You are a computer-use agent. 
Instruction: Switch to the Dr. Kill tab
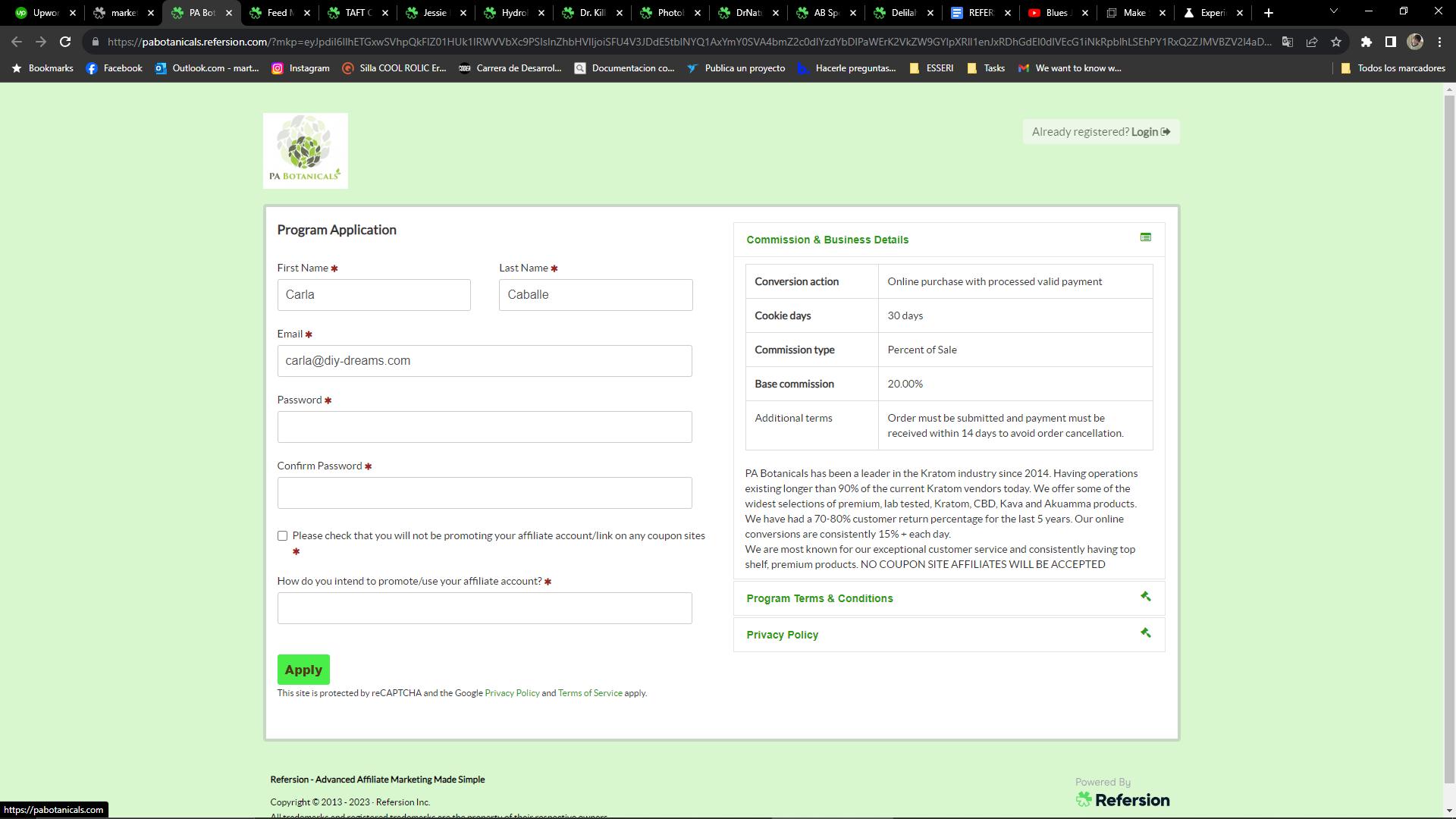[x=591, y=13]
